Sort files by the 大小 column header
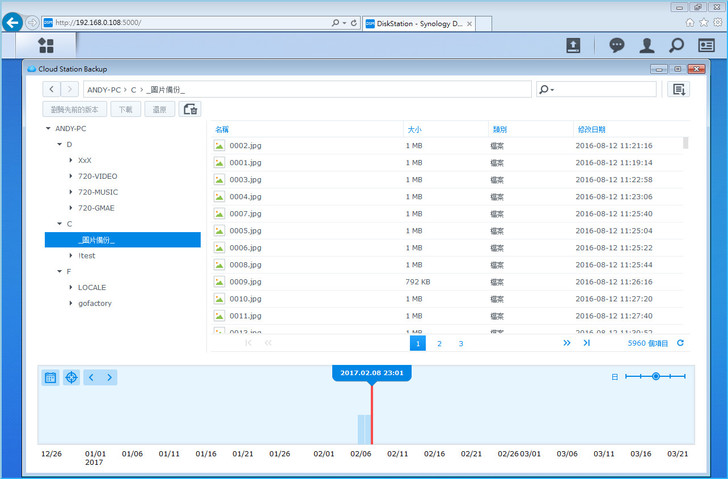The height and width of the screenshot is (479, 728). 413,129
